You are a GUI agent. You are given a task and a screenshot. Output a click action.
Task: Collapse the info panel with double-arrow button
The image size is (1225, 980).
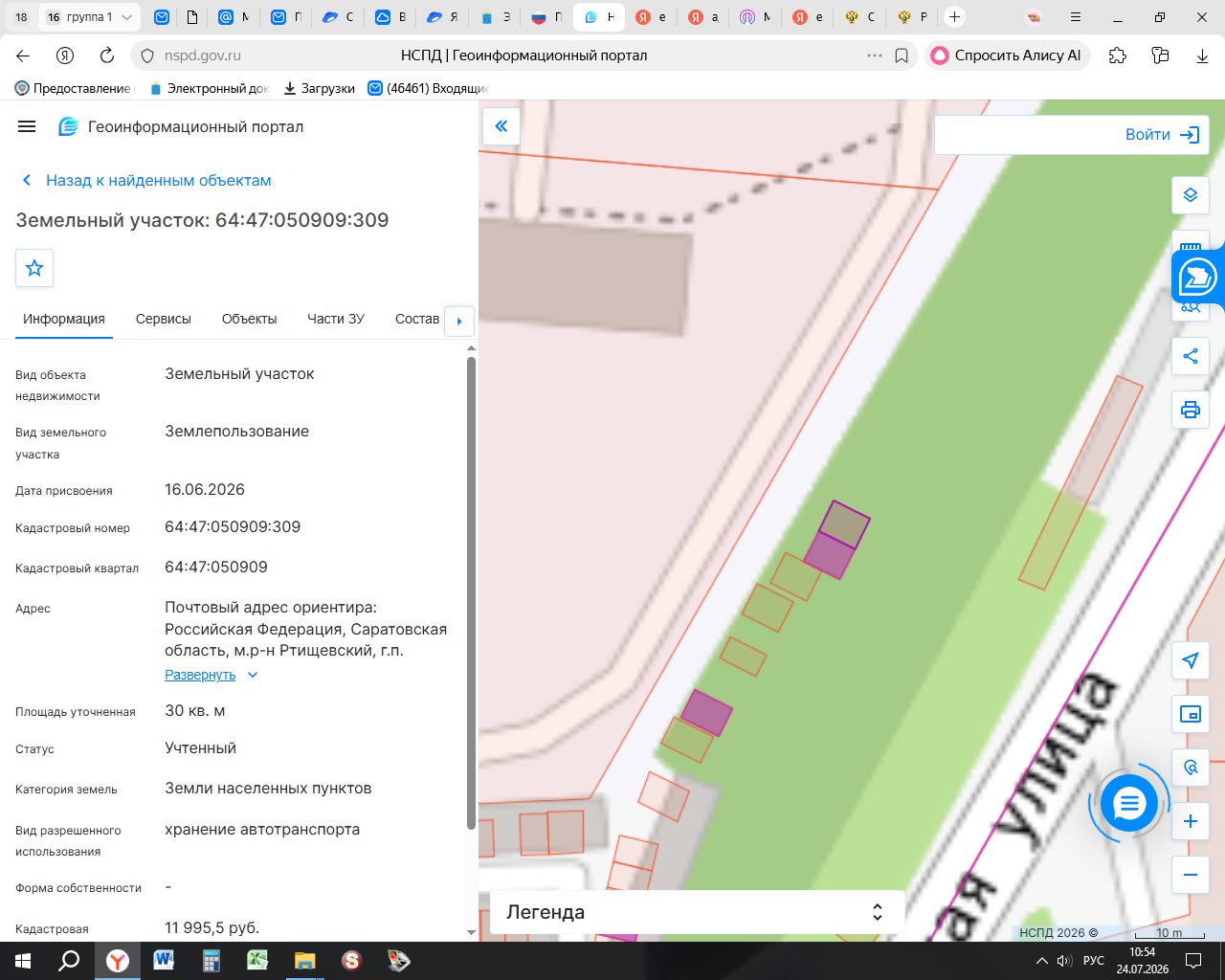(501, 126)
